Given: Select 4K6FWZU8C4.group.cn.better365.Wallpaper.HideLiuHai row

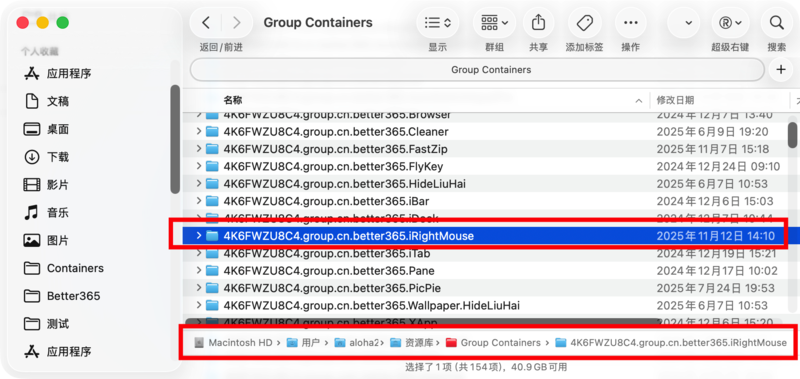Looking at the screenshot, I should (x=485, y=305).
